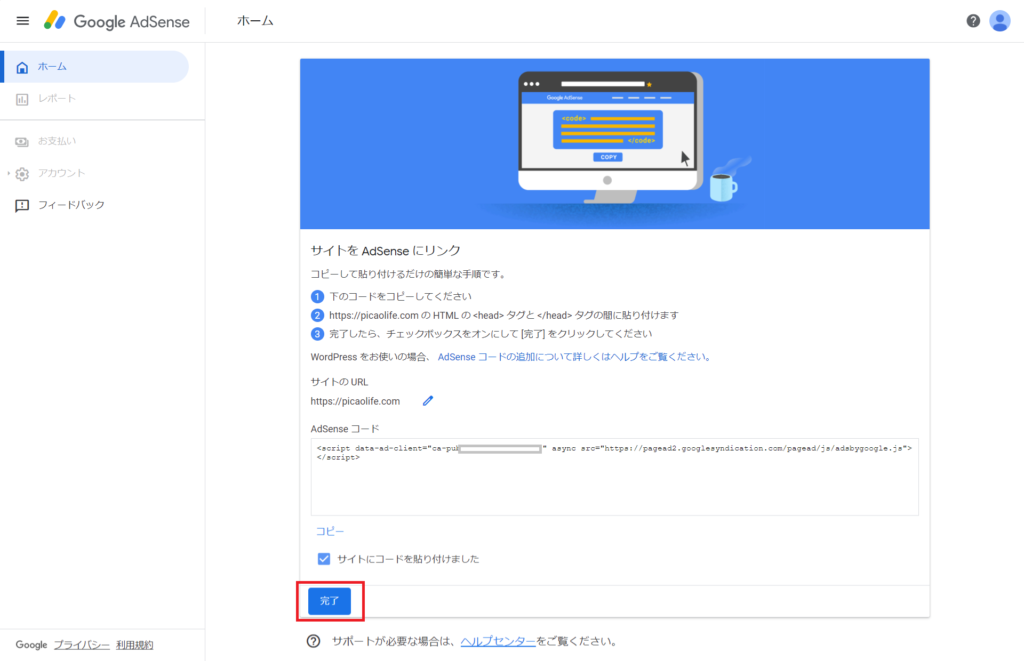Click the account gear icon

[x=22, y=174]
